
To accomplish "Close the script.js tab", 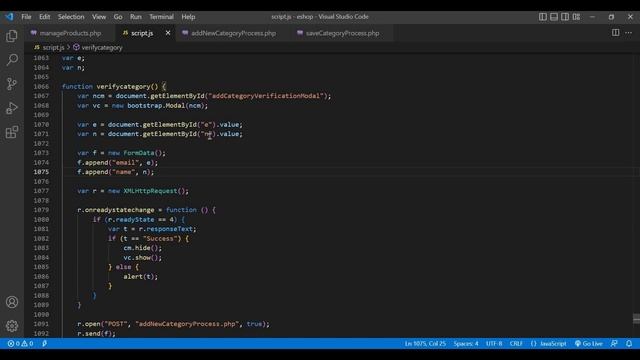I will coord(168,33).
